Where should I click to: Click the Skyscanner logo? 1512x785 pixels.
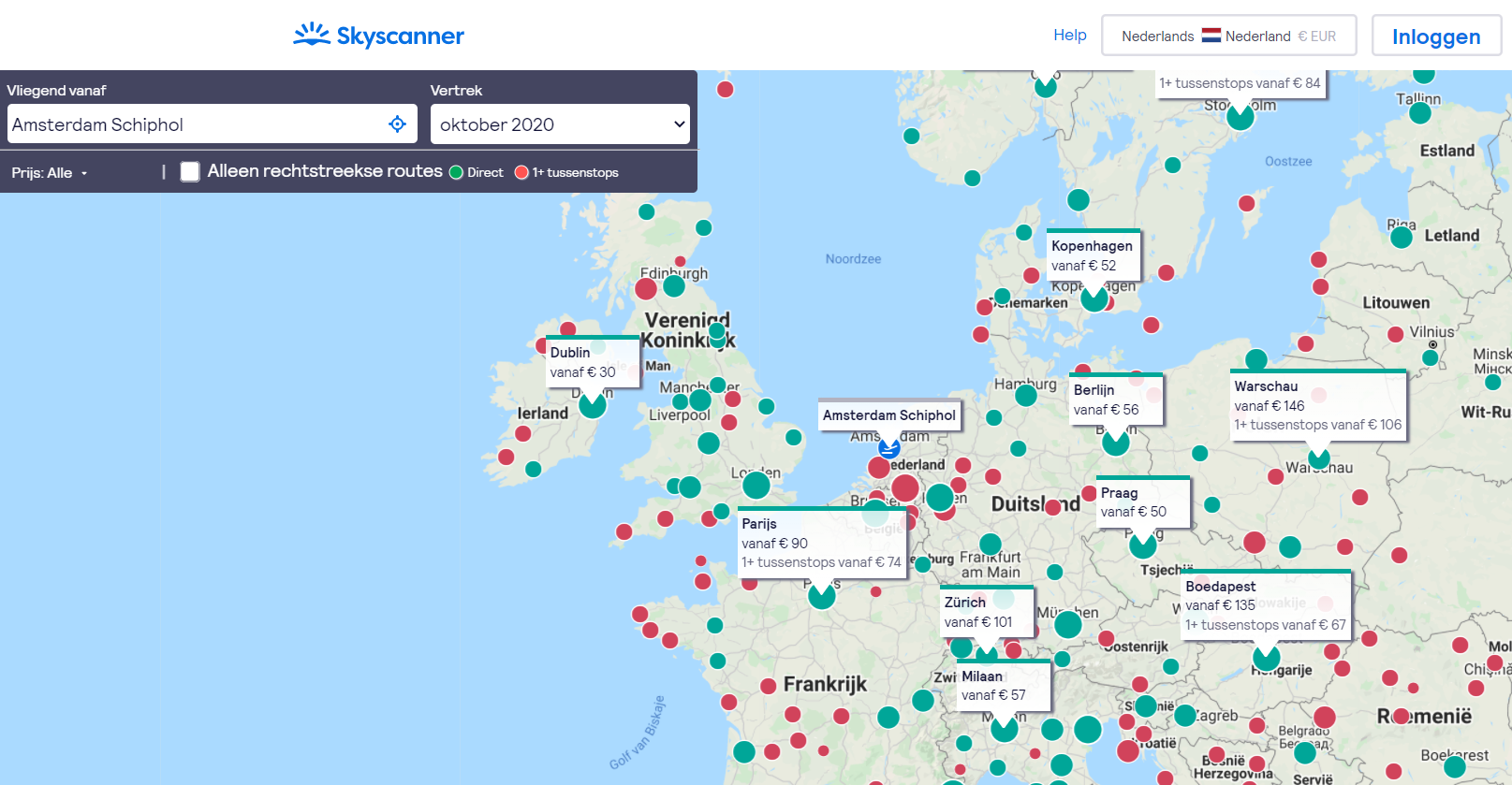pos(378,36)
